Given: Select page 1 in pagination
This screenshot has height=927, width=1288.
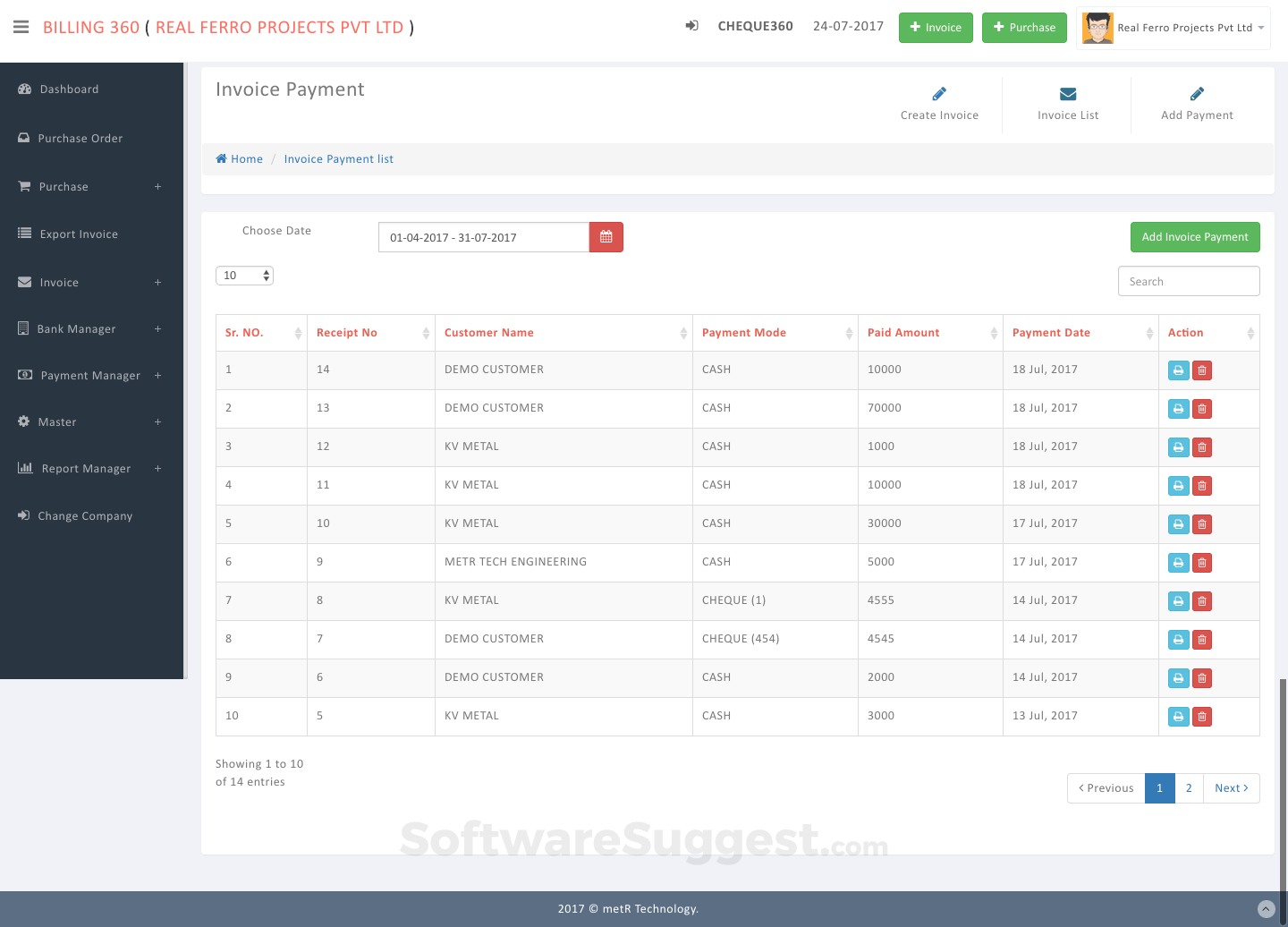Looking at the screenshot, I should [1160, 788].
